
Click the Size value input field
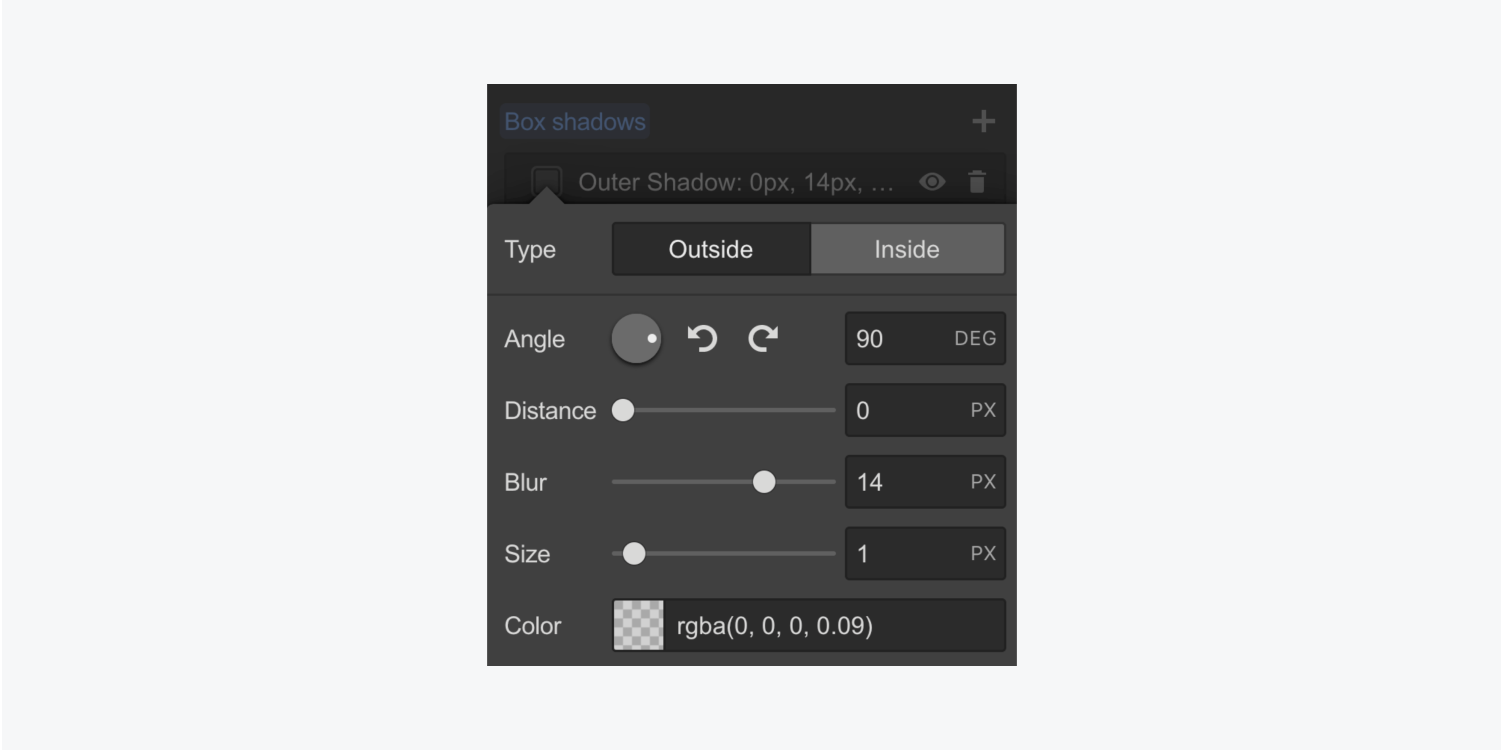click(905, 554)
